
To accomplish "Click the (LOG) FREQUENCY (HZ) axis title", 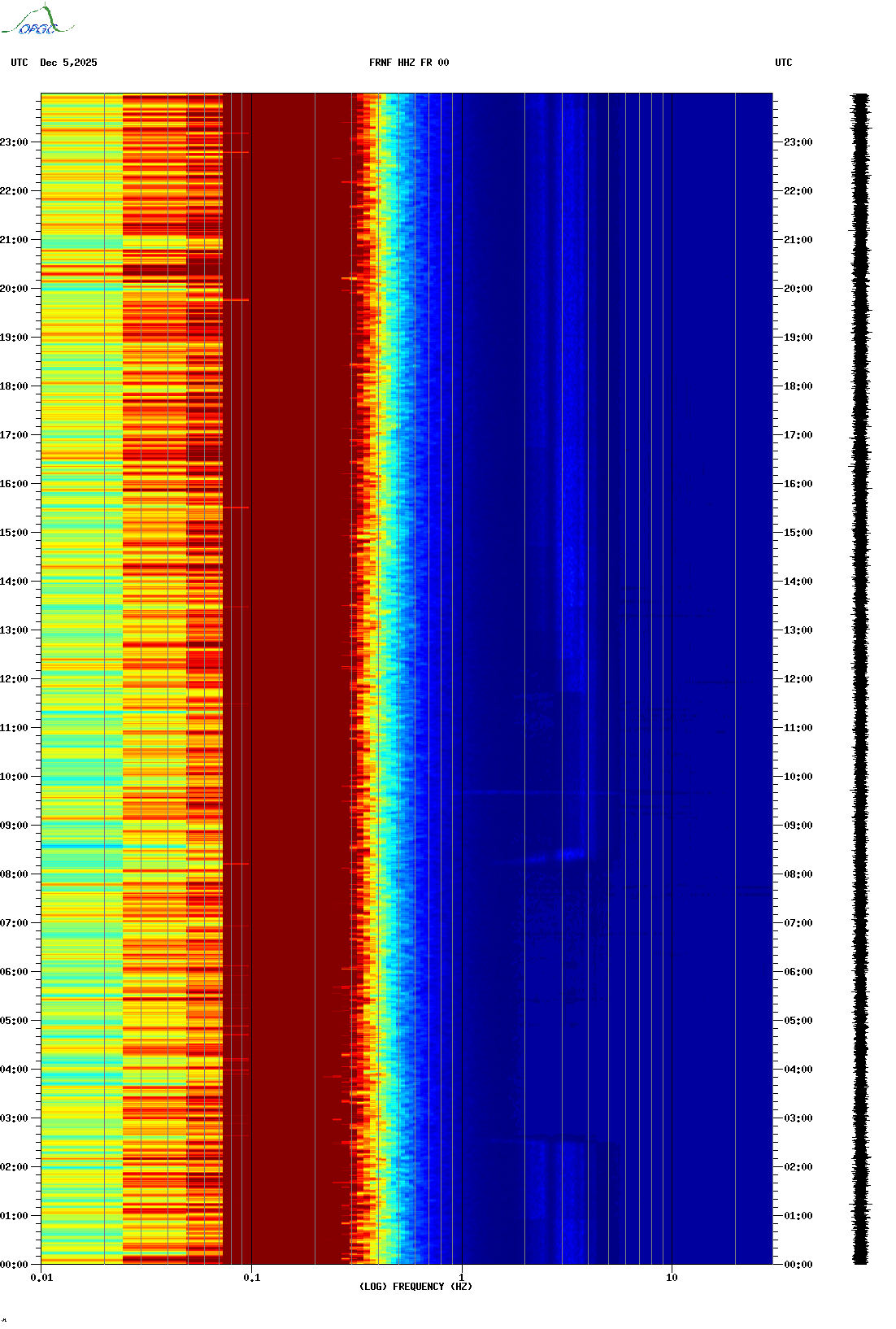I will tap(415, 1287).
